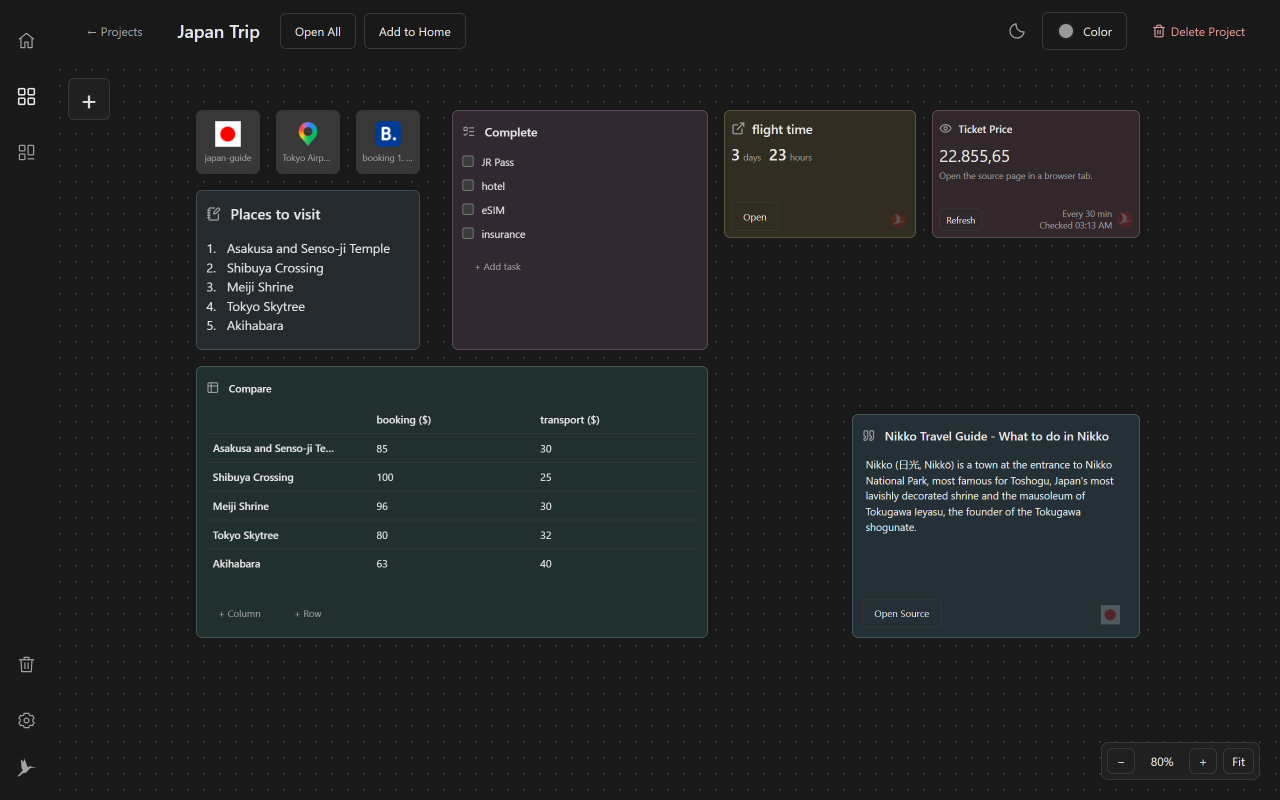Image resolution: width=1280 pixels, height=800 pixels.
Task: Open the Tokyo Airport maps shortcut tile
Action: (308, 142)
